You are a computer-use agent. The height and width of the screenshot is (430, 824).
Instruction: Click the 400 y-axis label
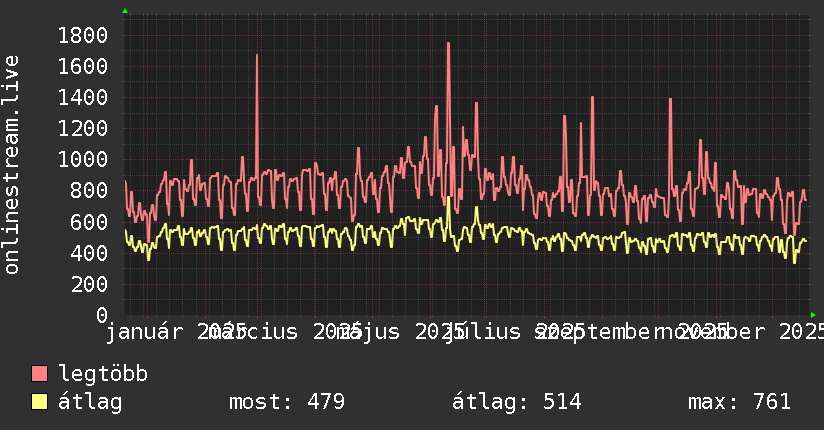(89, 253)
